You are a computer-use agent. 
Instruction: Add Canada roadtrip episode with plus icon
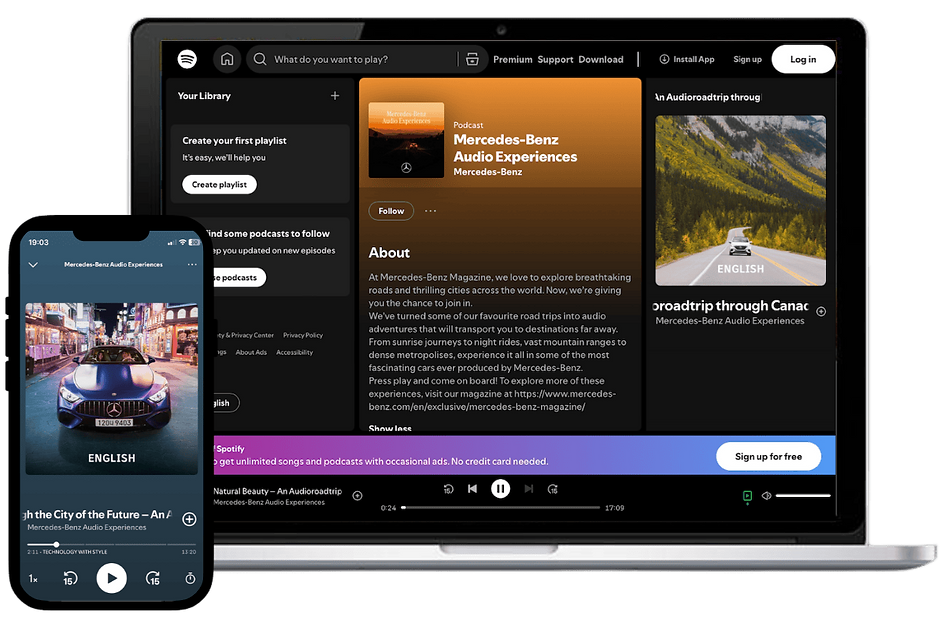(821, 312)
